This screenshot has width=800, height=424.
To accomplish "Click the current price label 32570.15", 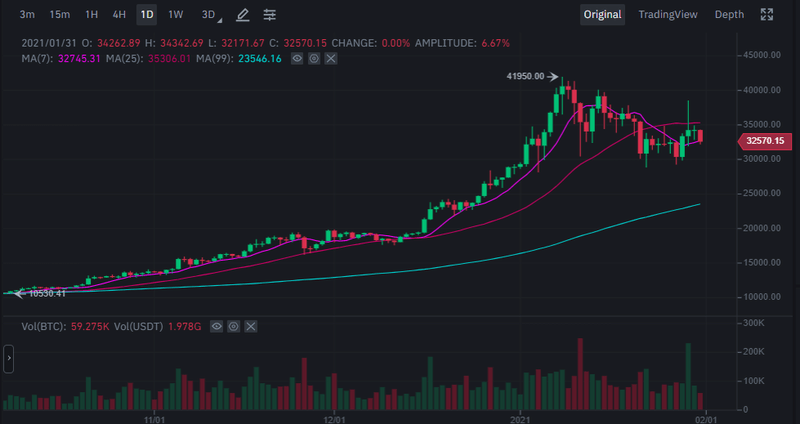I will [762, 142].
